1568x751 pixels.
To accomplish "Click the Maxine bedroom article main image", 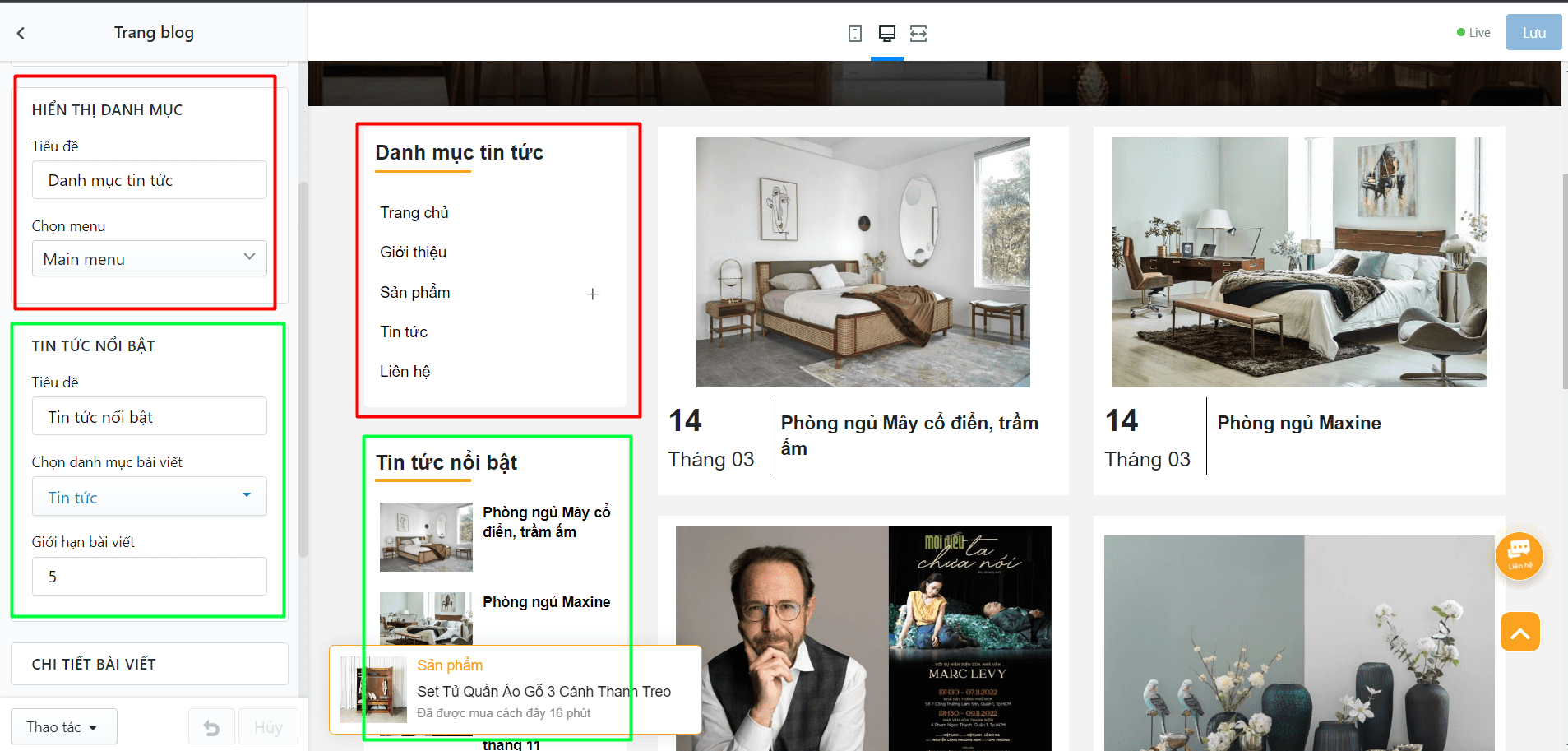I will click(1299, 262).
